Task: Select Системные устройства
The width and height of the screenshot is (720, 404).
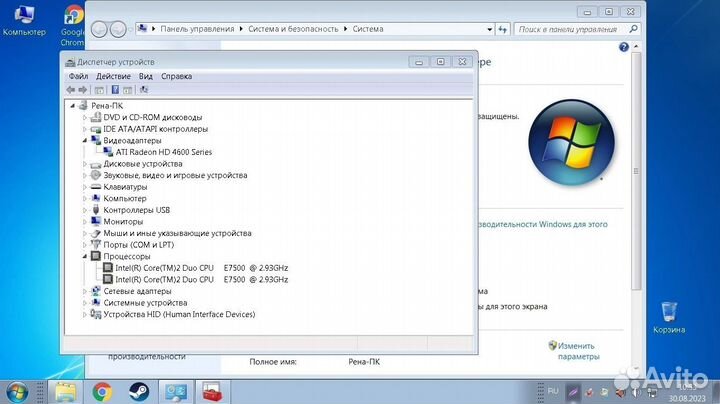Action: (x=145, y=303)
